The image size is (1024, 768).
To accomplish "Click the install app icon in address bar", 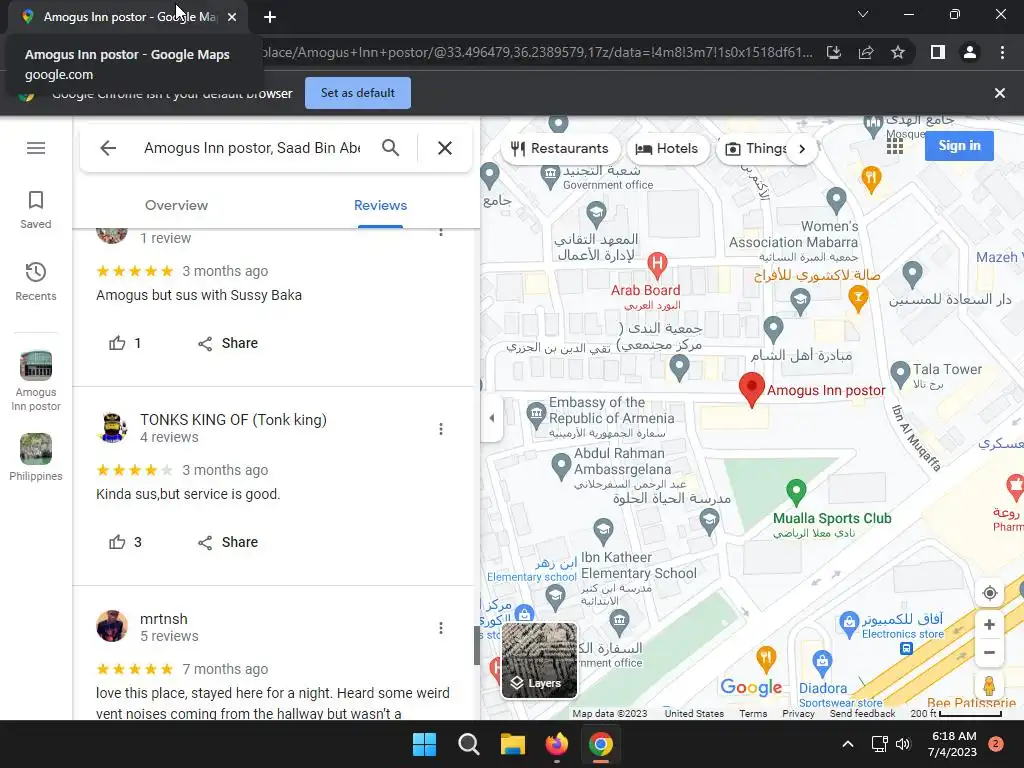I will [x=834, y=52].
